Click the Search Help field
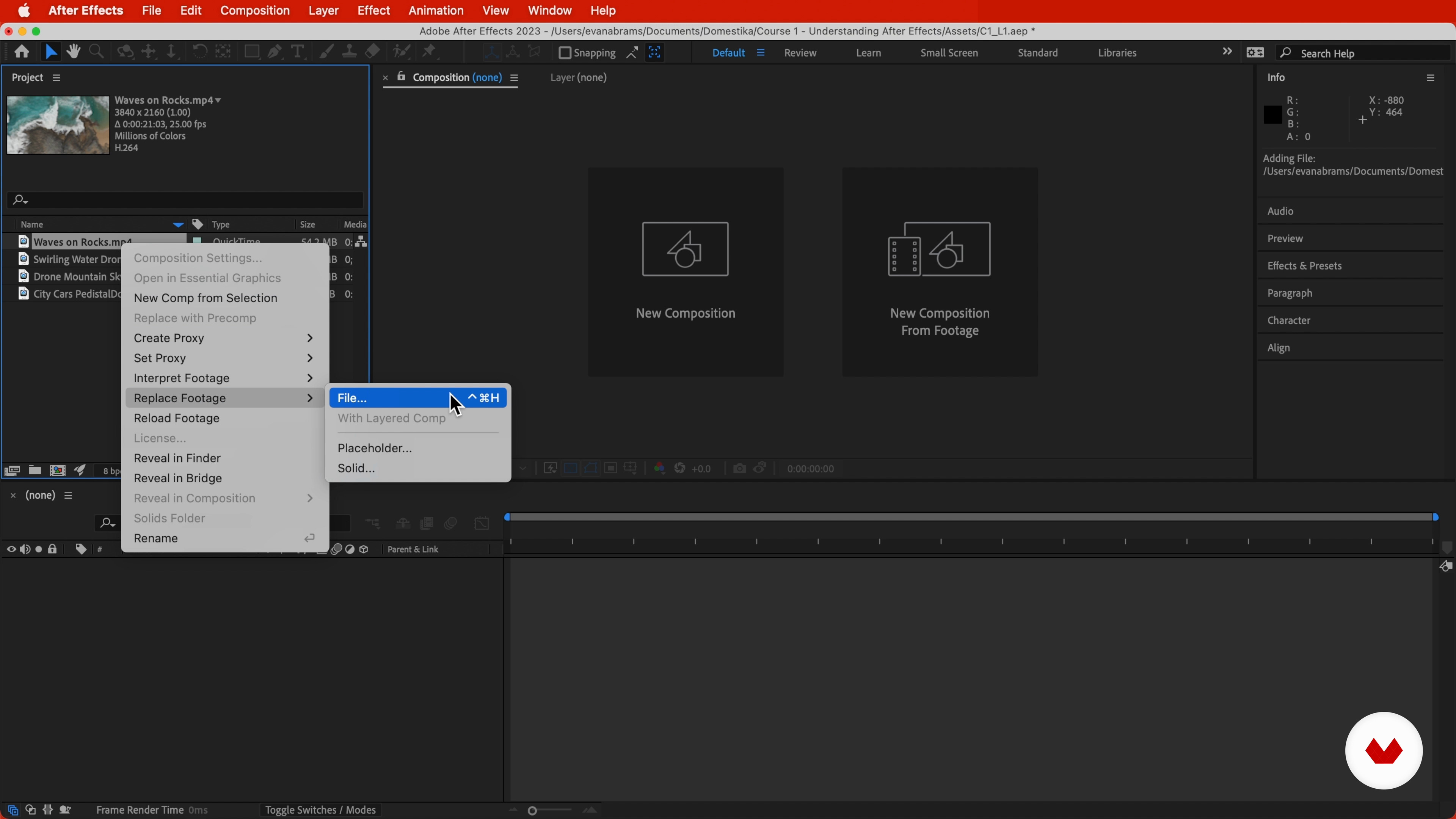The width and height of the screenshot is (1456, 819). [x=1363, y=53]
